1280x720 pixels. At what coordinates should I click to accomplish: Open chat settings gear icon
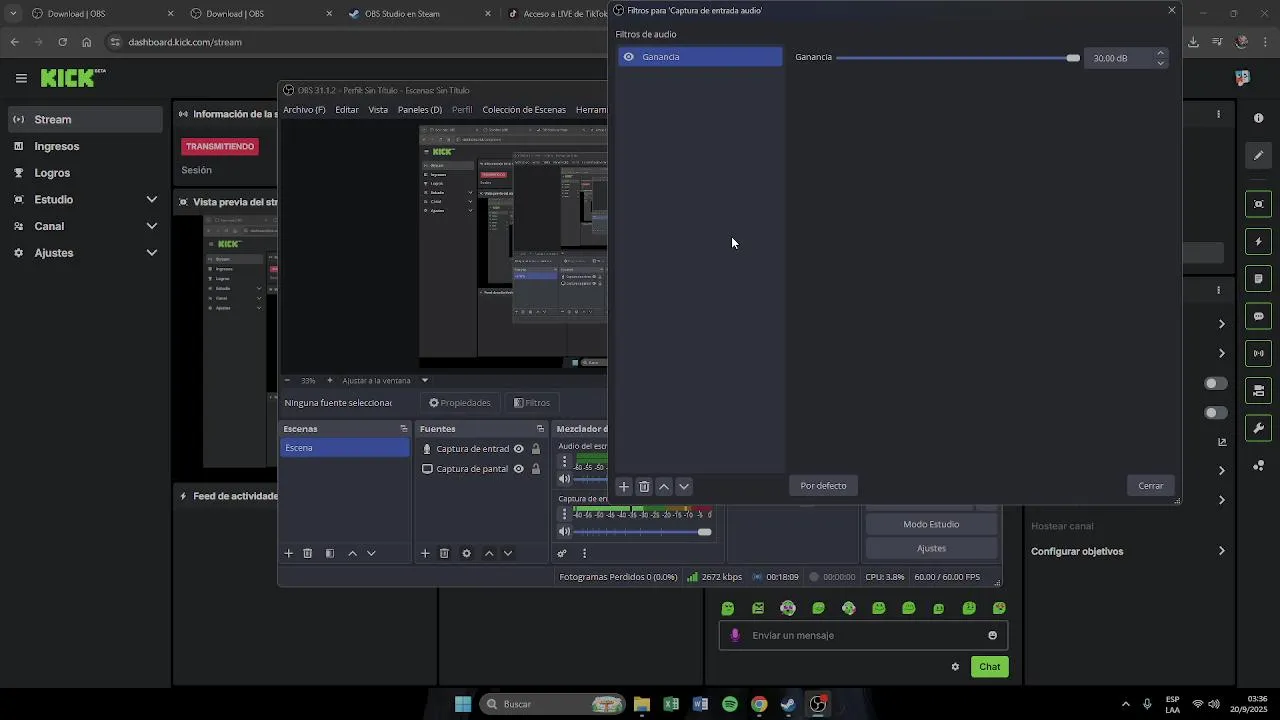point(955,667)
